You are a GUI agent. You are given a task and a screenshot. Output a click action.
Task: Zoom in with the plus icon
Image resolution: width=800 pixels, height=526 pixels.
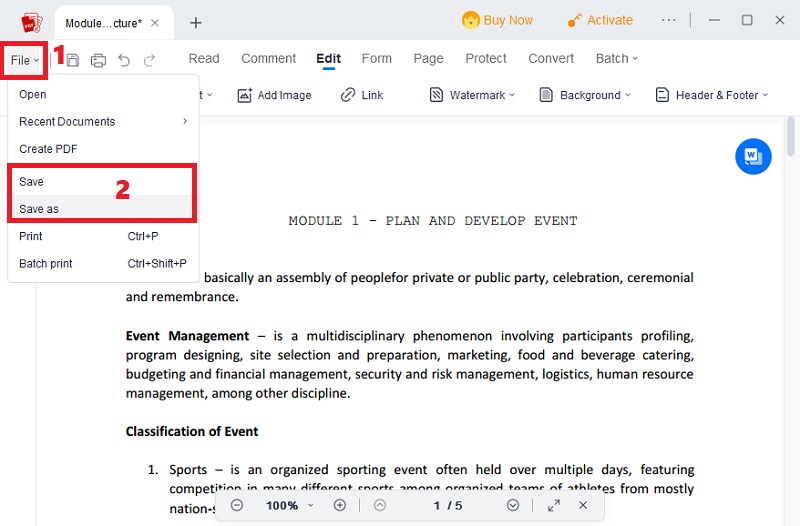[x=340, y=505]
